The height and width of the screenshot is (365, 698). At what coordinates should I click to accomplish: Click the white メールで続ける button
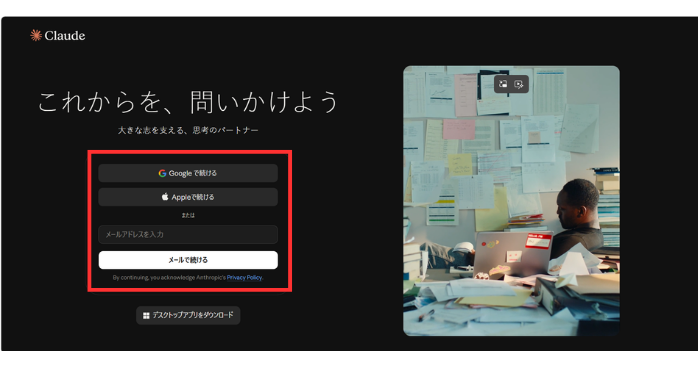(x=188, y=260)
